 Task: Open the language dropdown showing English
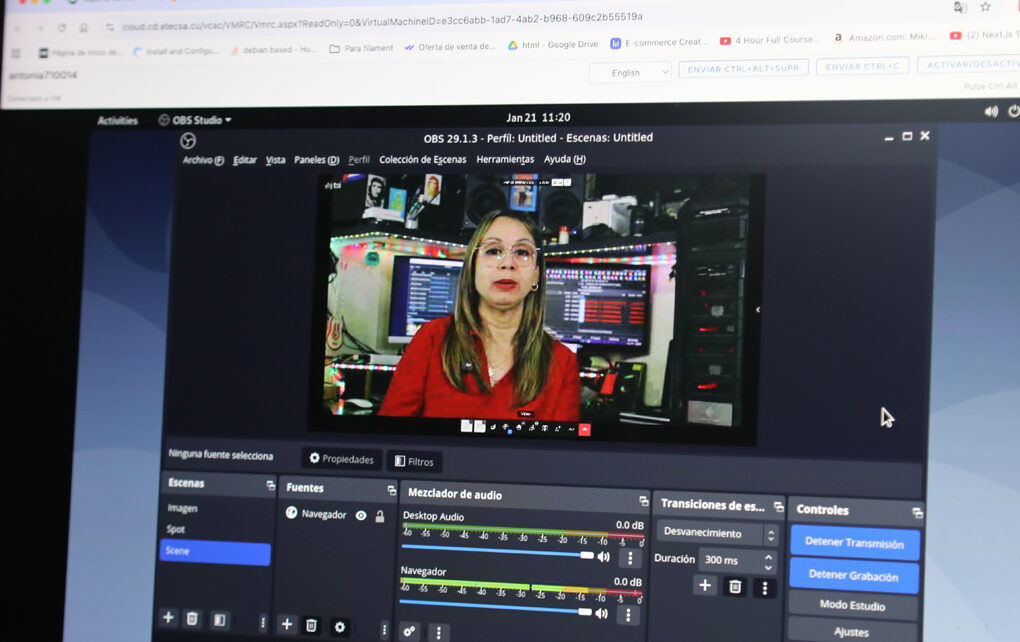[x=630, y=72]
